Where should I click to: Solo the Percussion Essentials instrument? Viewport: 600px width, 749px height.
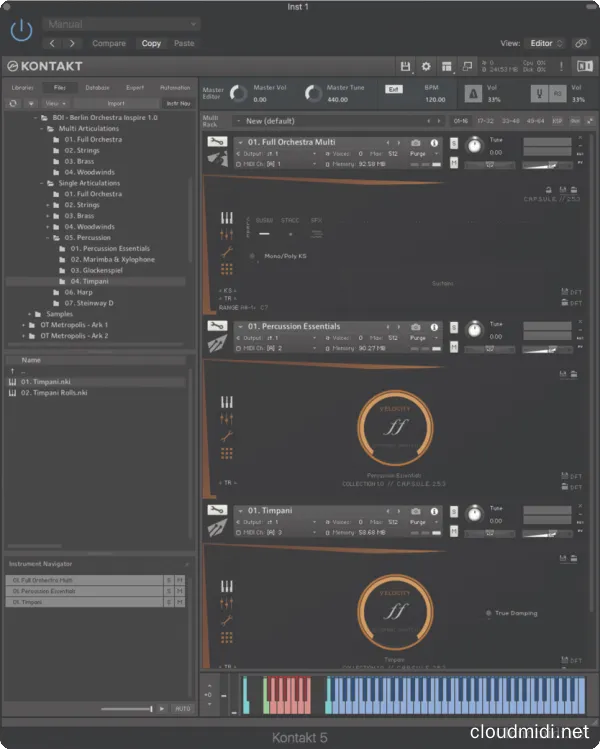tap(454, 327)
